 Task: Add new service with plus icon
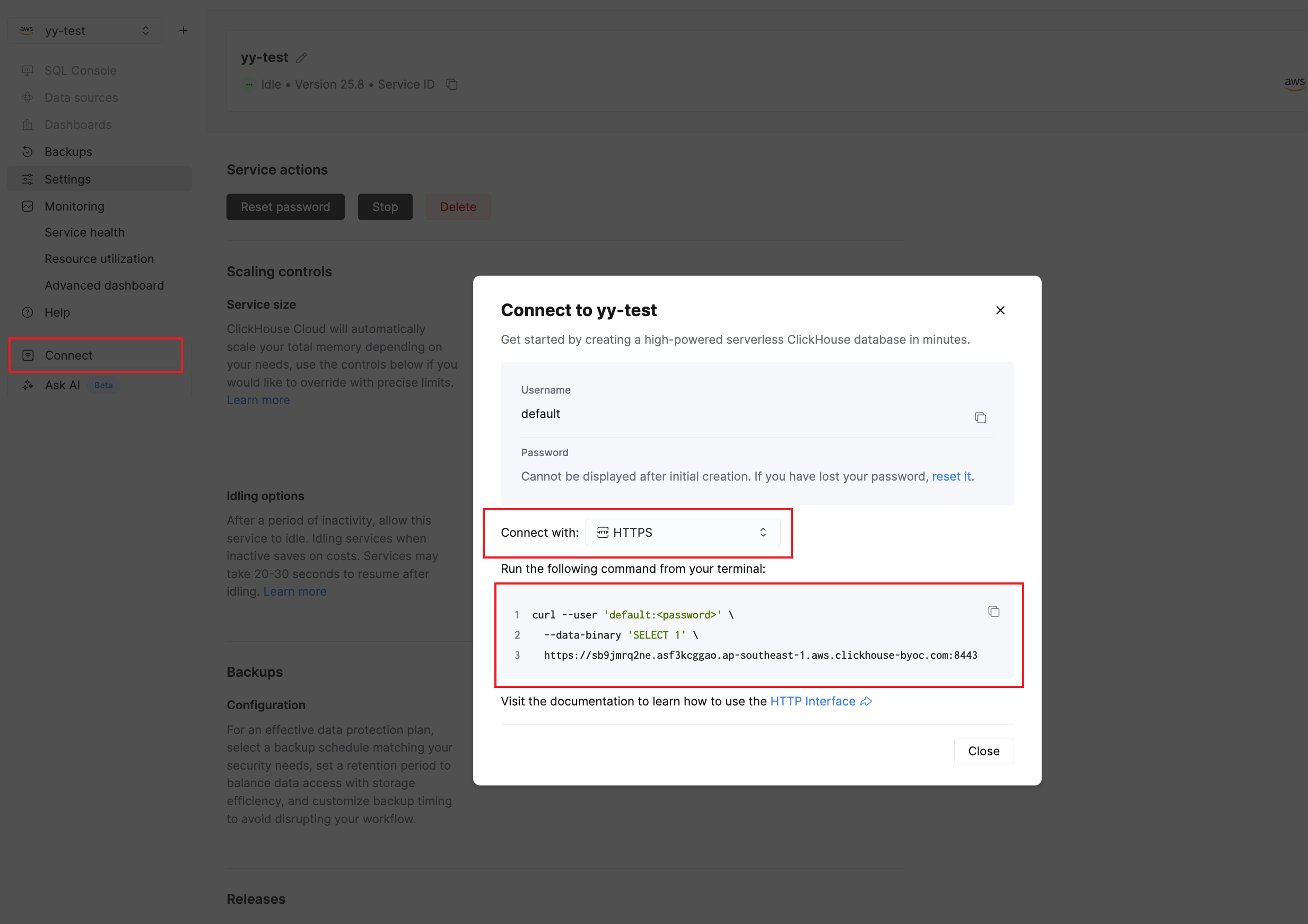(x=184, y=31)
